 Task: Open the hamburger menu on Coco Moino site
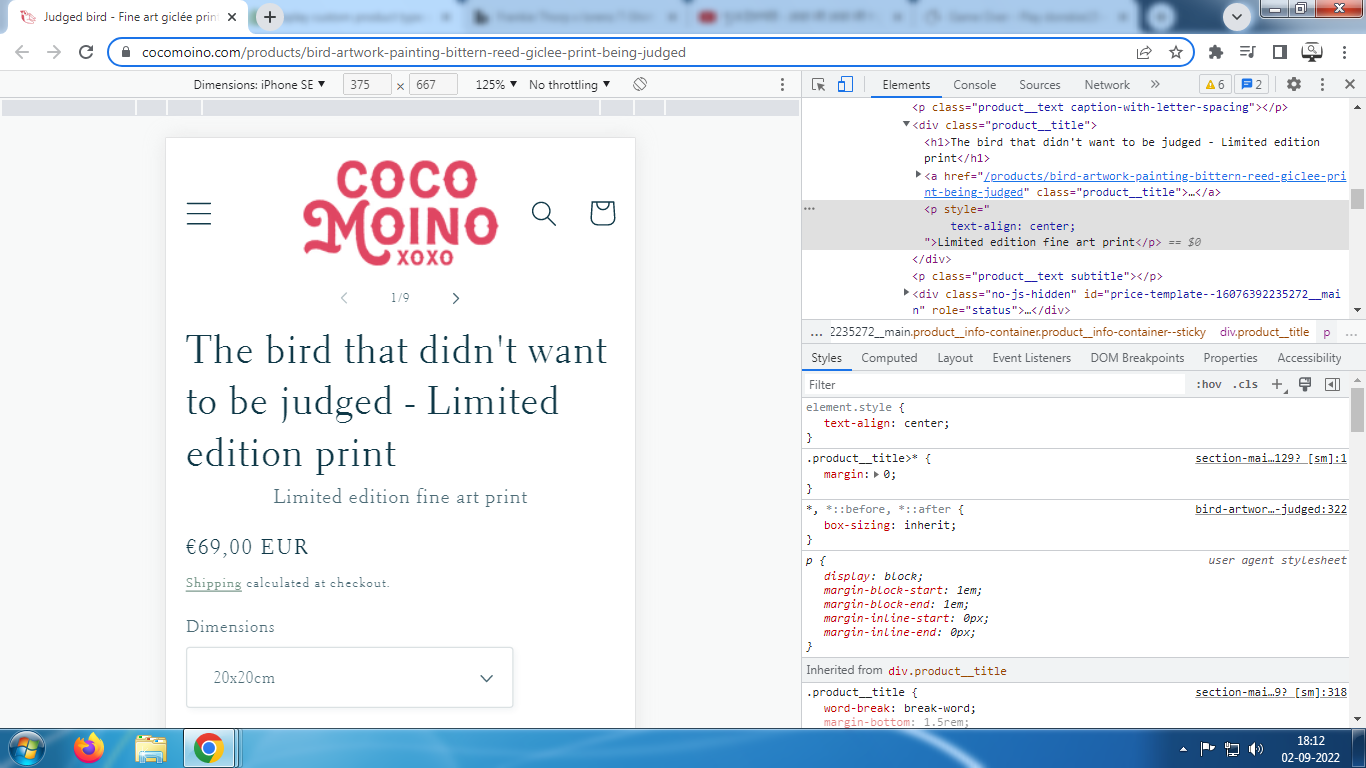tap(199, 213)
